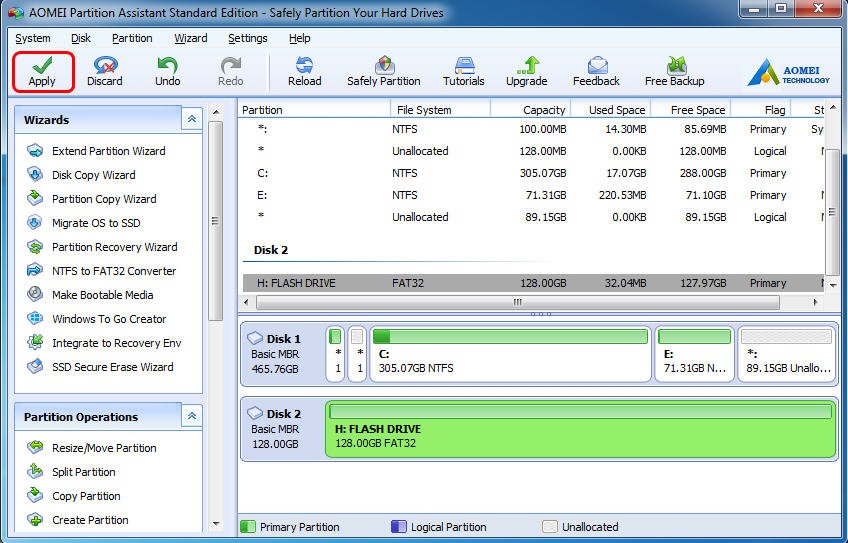
Task: Click sidebar scrollbar down arrow
Action: click(x=216, y=524)
